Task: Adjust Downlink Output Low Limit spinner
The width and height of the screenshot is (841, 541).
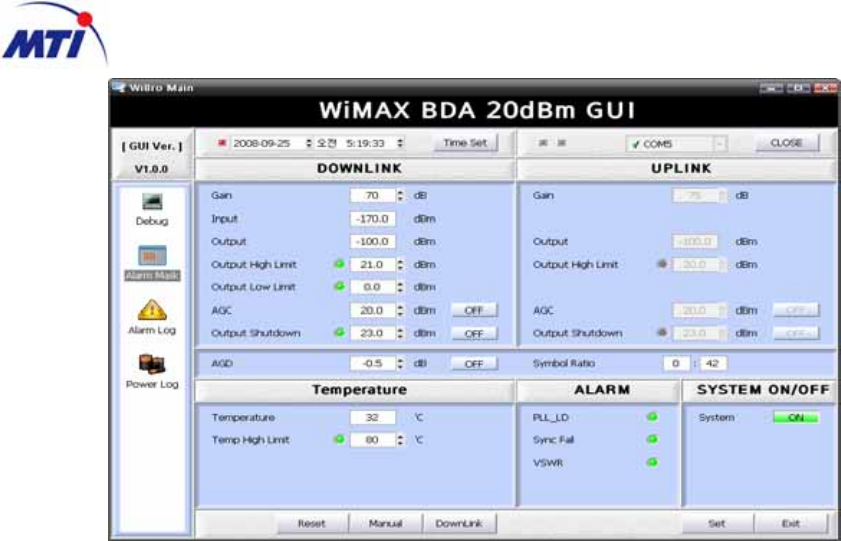Action: [x=400, y=287]
